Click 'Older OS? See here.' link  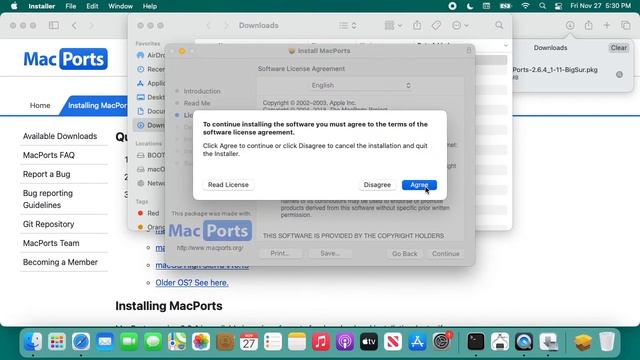[x=192, y=282]
